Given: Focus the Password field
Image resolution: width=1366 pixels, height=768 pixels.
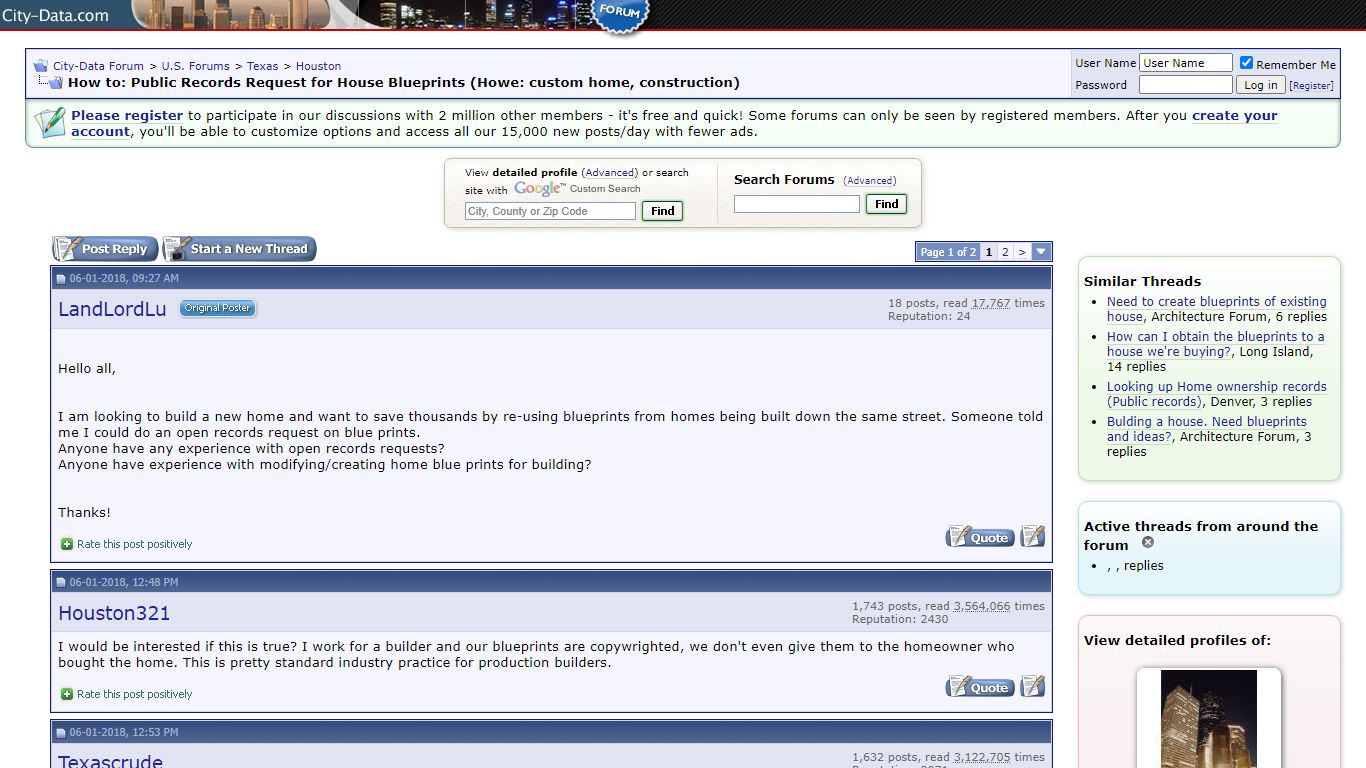Looking at the screenshot, I should pyautogui.click(x=1186, y=85).
